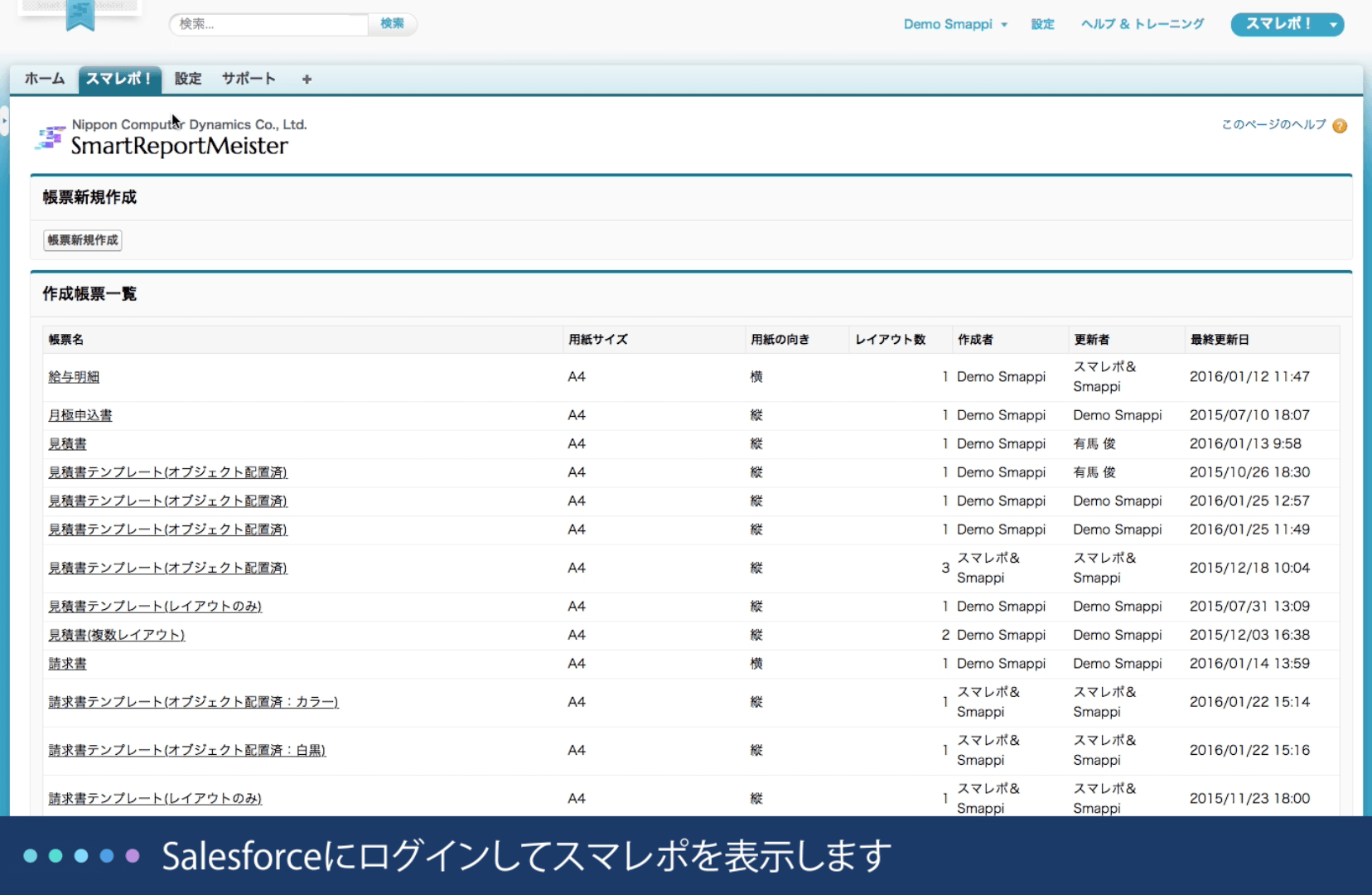
Task: Click Demo Smappi creator in 給与明細 row
Action: point(1001,377)
